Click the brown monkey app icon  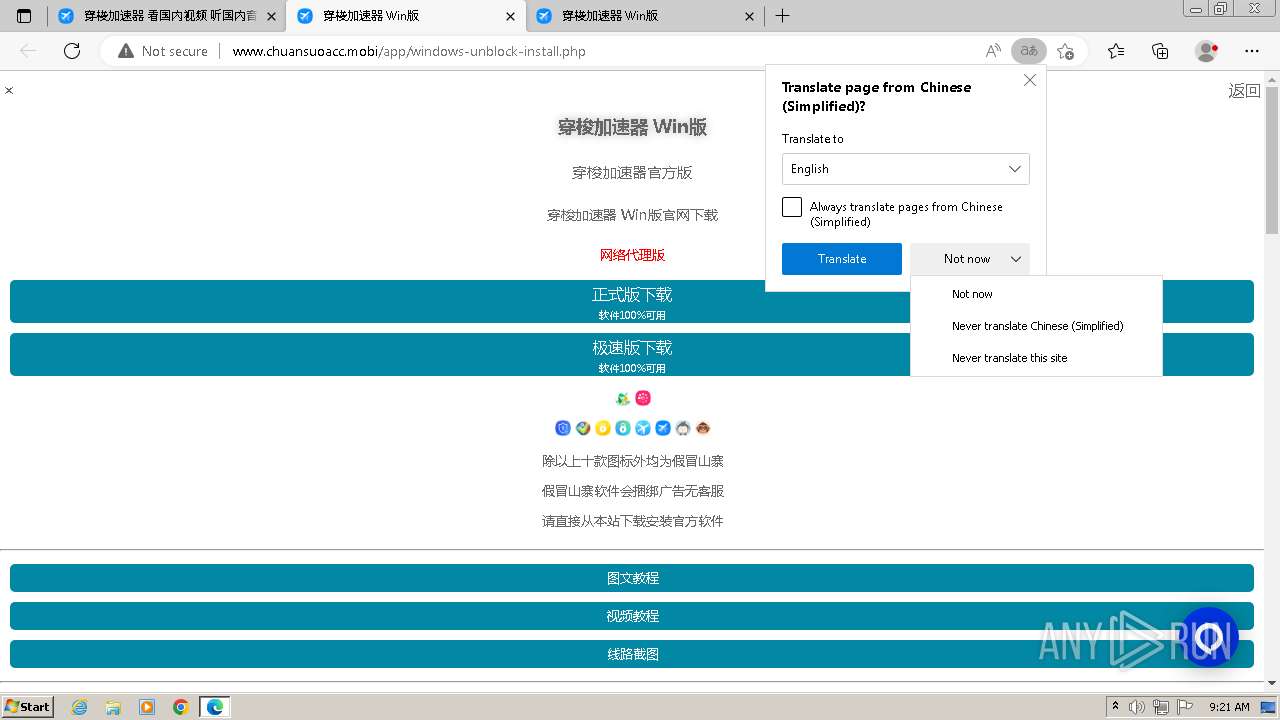pyautogui.click(x=703, y=428)
